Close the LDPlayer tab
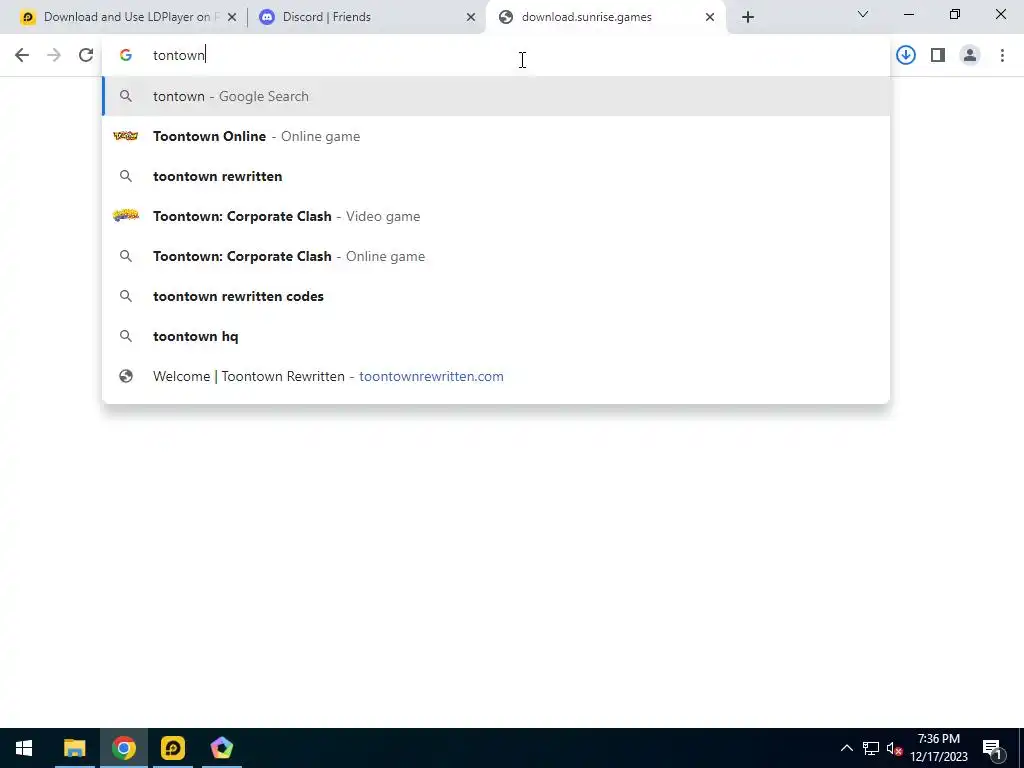This screenshot has width=1024, height=768. click(x=232, y=17)
